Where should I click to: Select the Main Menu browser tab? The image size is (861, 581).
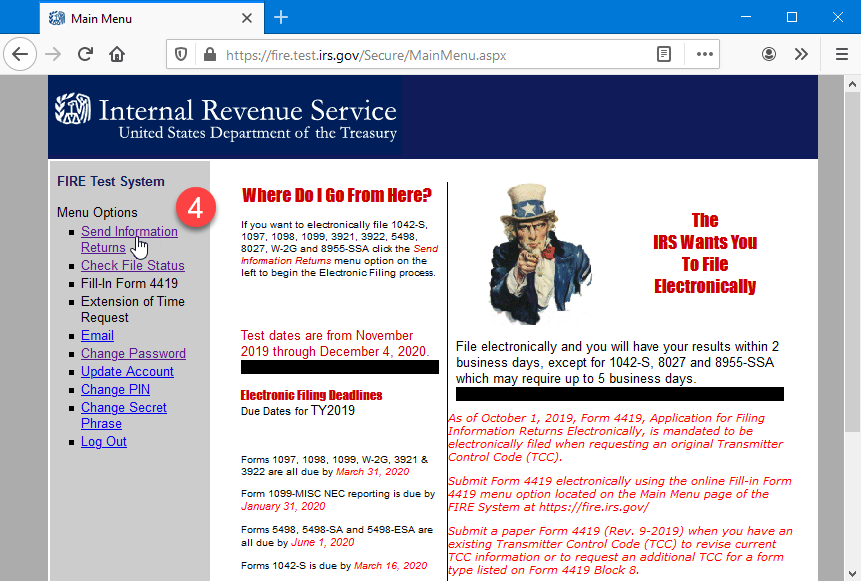[140, 18]
